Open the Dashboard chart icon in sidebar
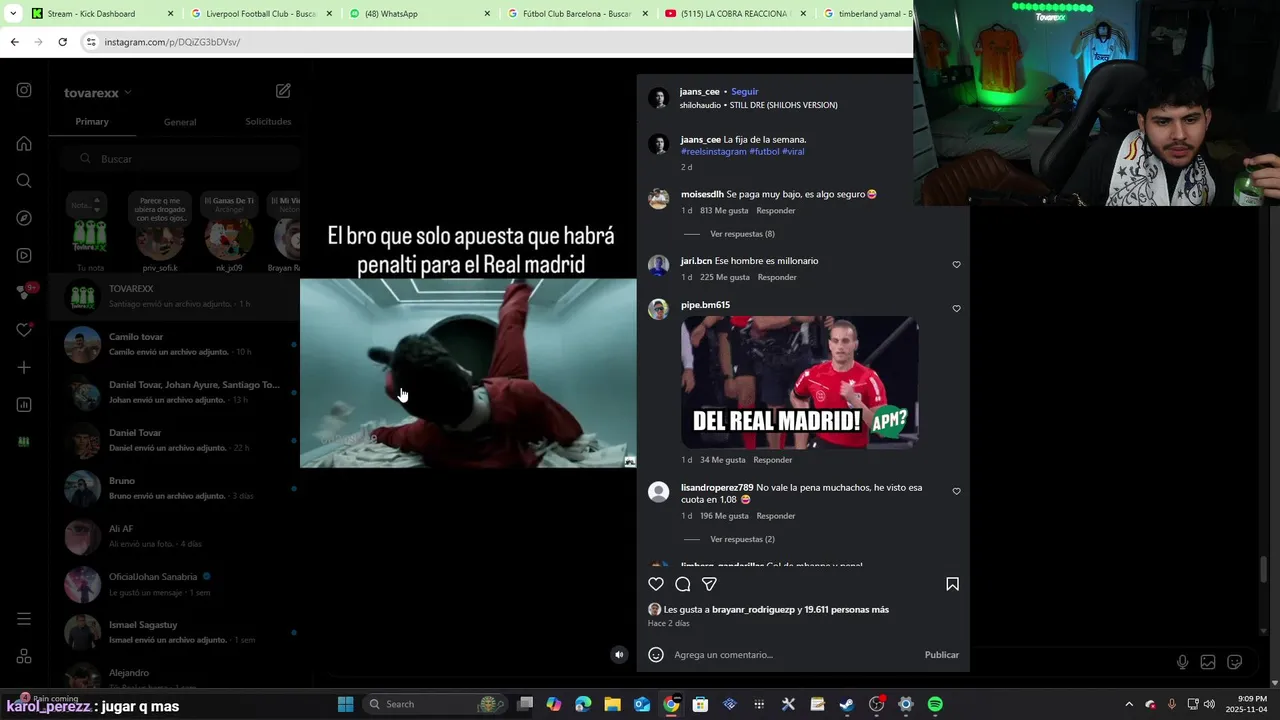Screen dimensions: 1280x720 tap(24, 405)
